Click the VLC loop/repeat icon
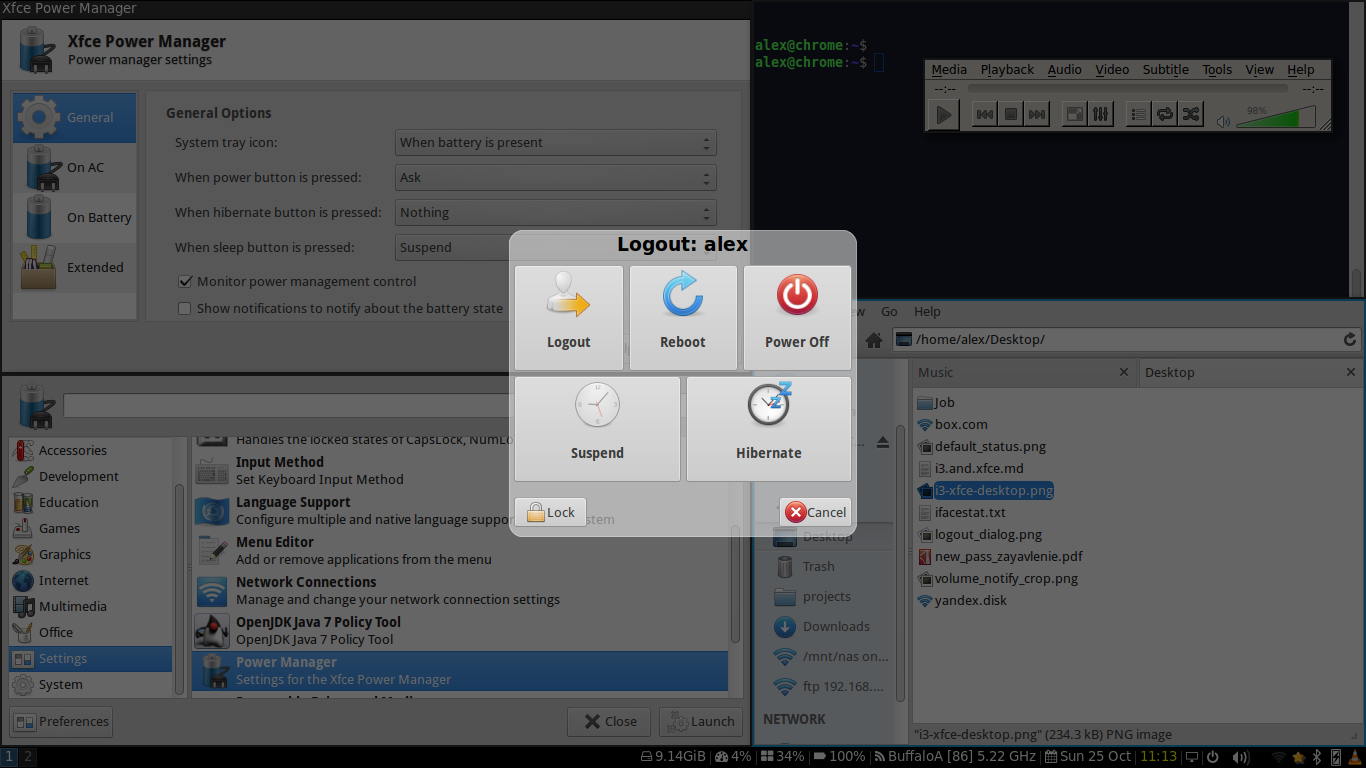The width and height of the screenshot is (1366, 768). point(1165,115)
